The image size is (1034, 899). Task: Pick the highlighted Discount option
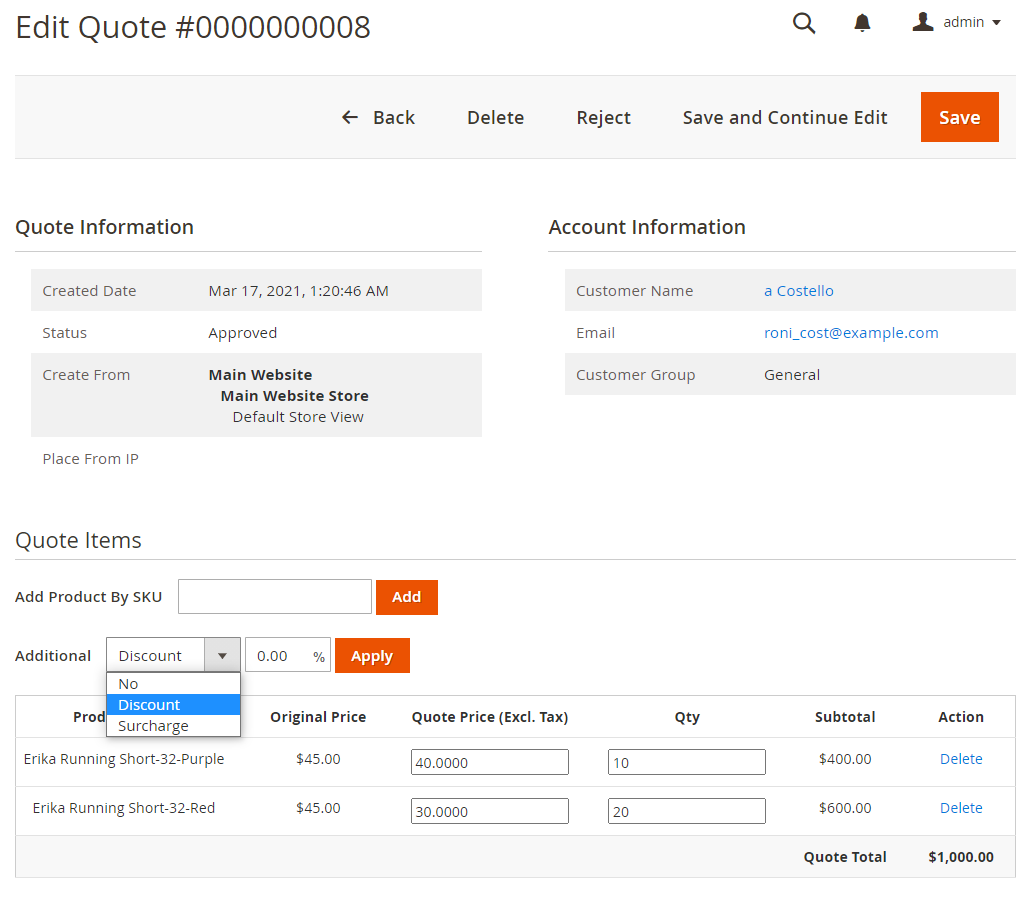pyautogui.click(x=149, y=705)
